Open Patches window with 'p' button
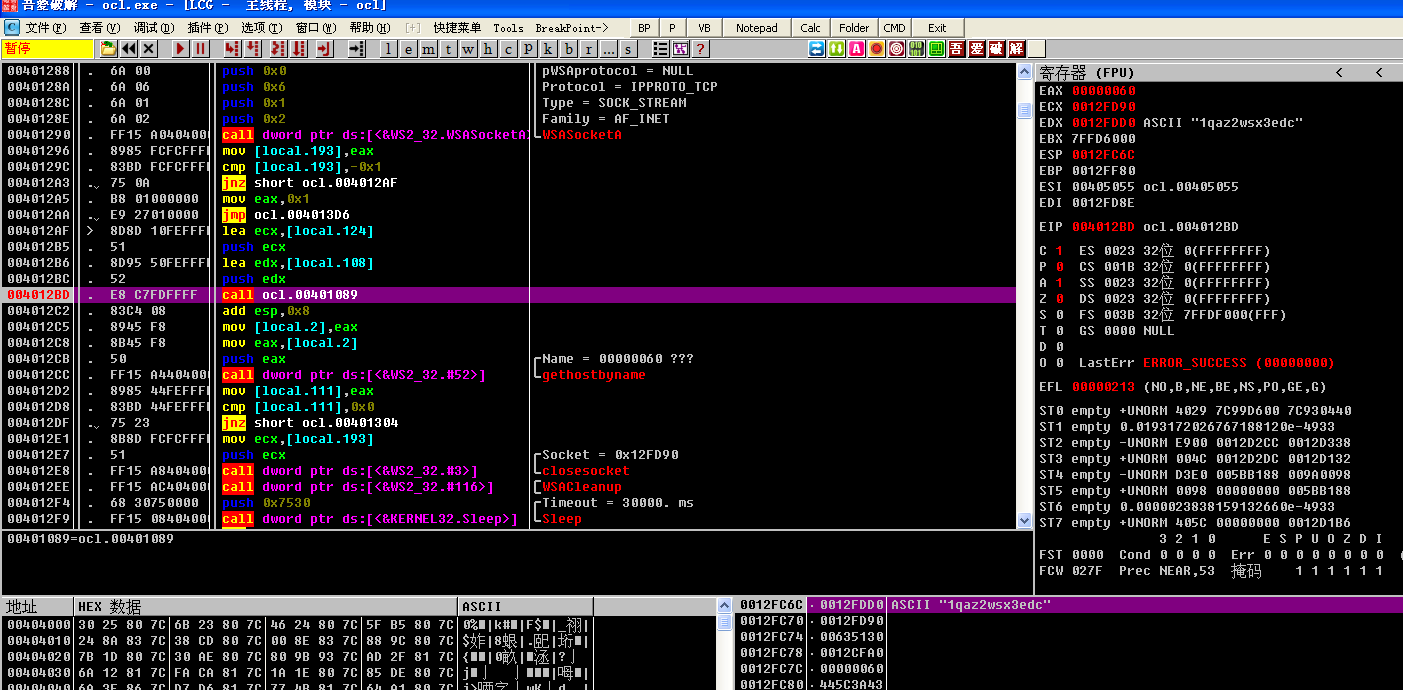1403x690 pixels. 528,48
